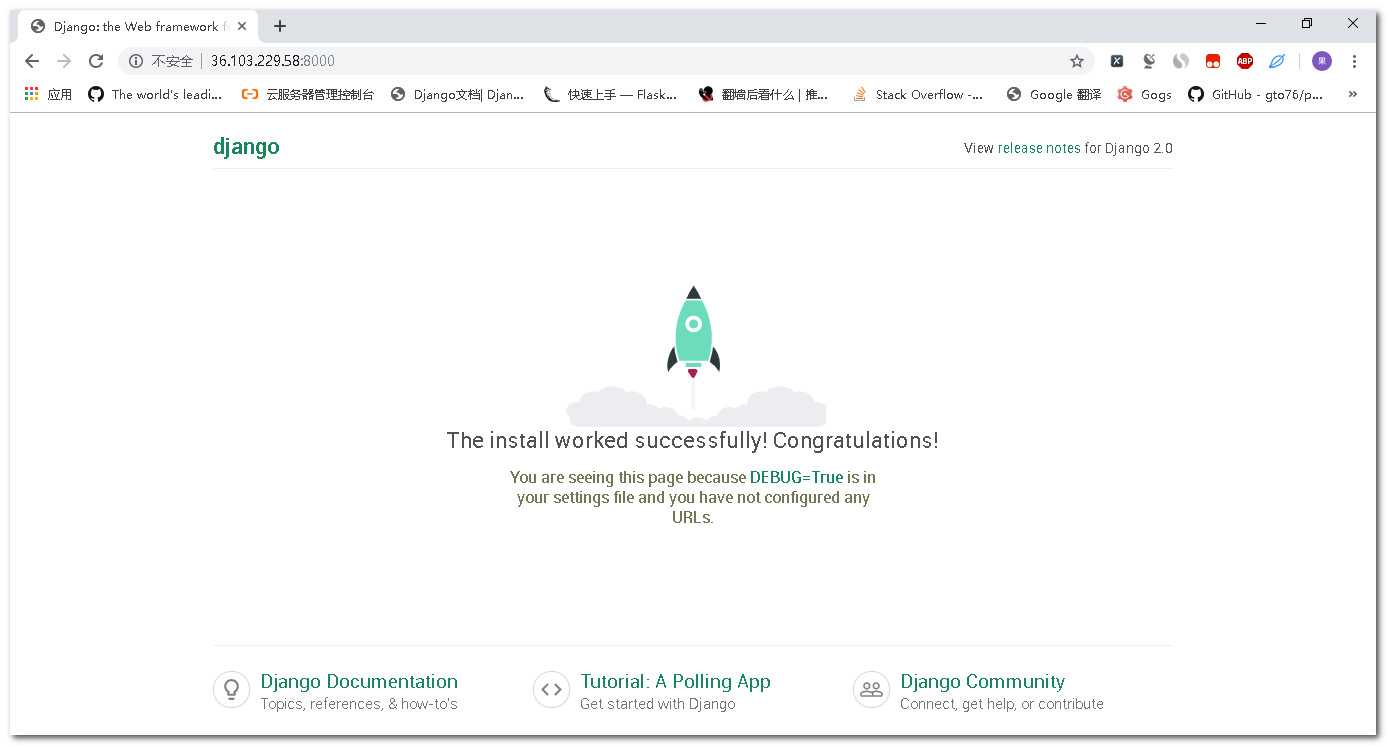Open Tutorial: A Polling App link

(676, 681)
